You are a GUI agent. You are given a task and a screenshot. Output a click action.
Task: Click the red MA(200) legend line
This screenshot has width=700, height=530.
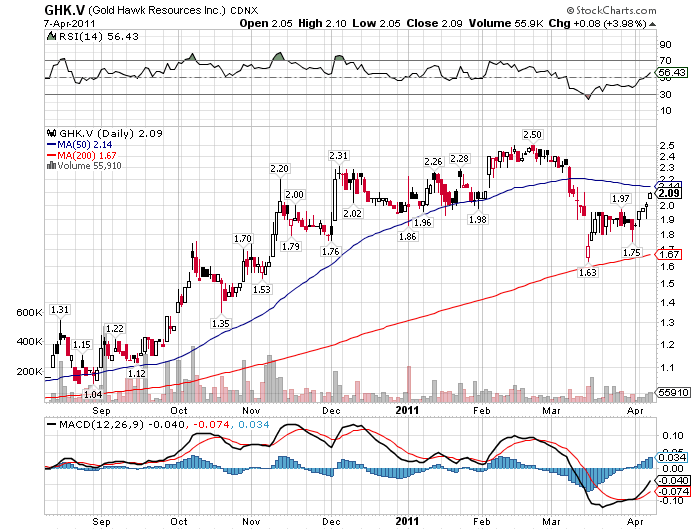(51, 155)
